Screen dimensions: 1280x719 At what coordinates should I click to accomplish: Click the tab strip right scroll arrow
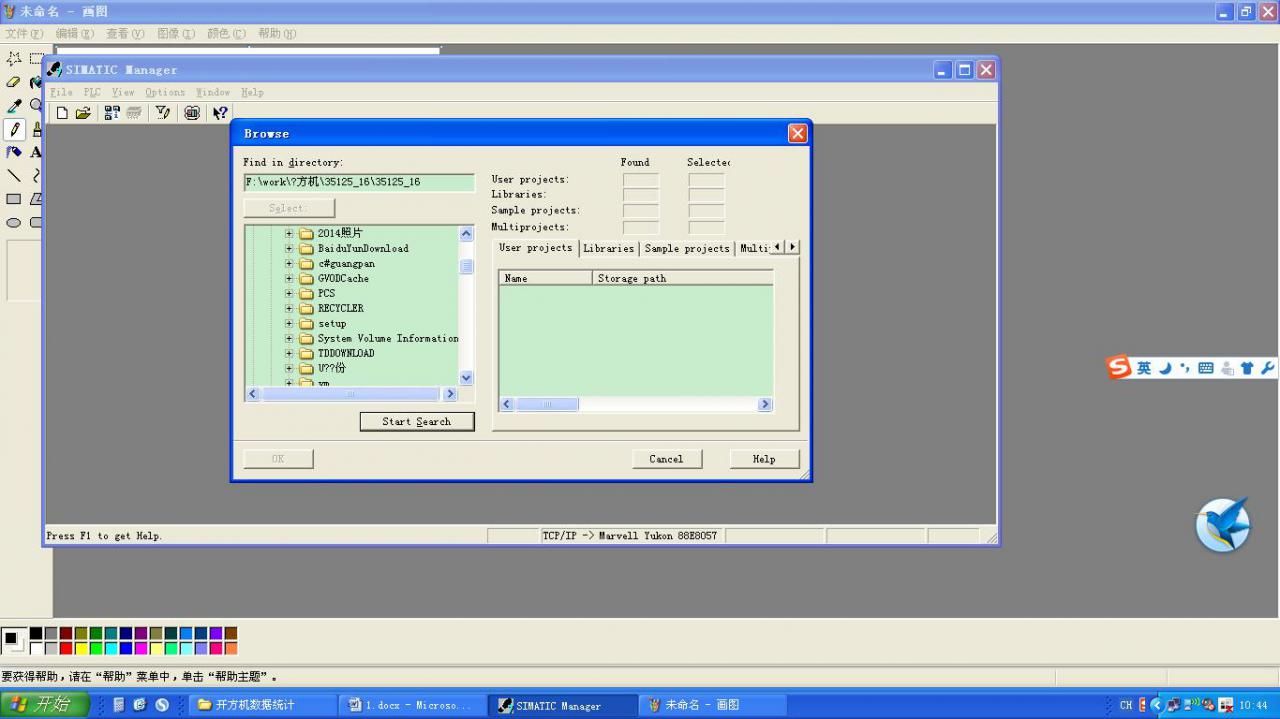tap(792, 247)
